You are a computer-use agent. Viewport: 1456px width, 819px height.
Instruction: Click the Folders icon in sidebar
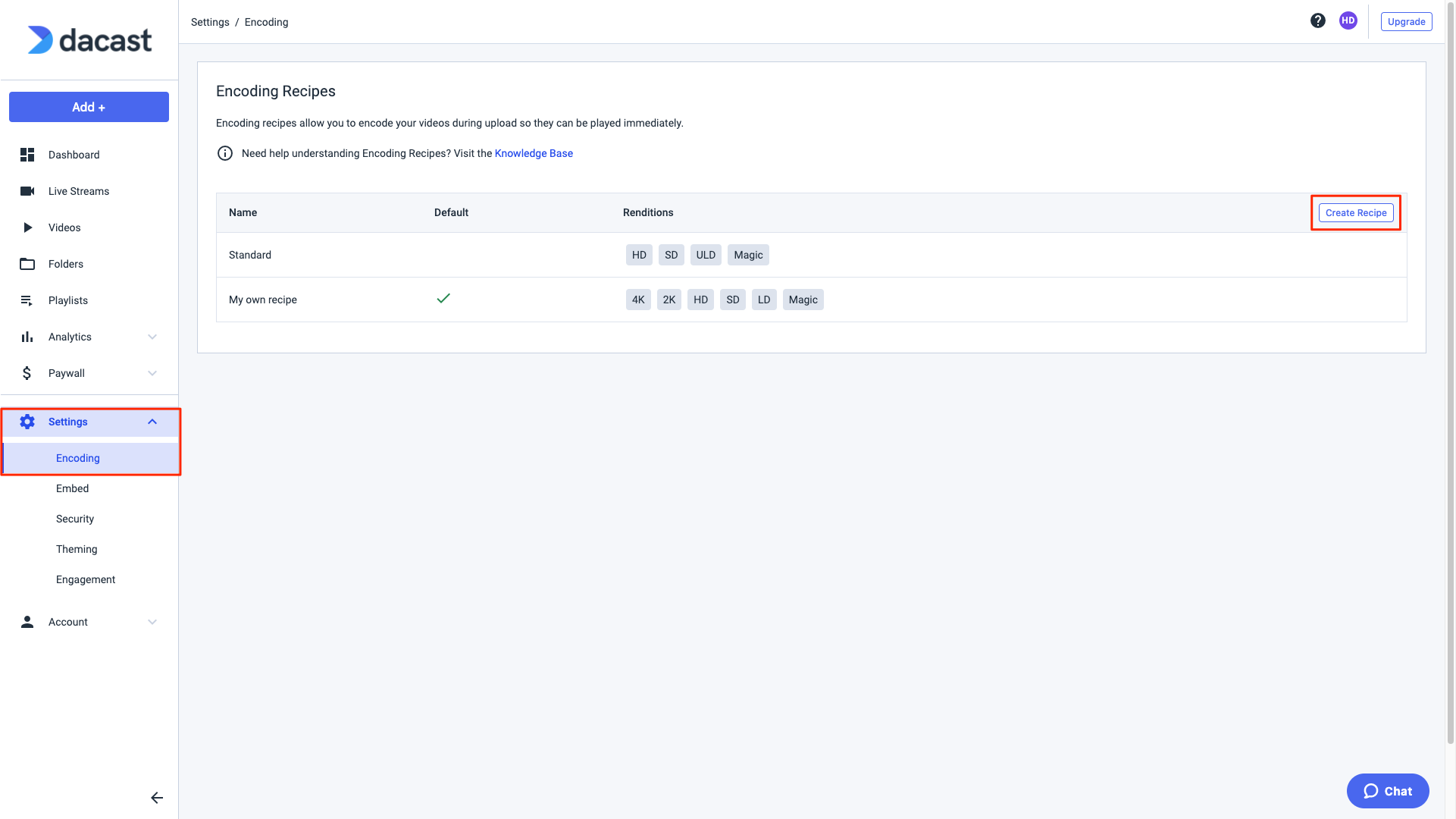pos(27,264)
